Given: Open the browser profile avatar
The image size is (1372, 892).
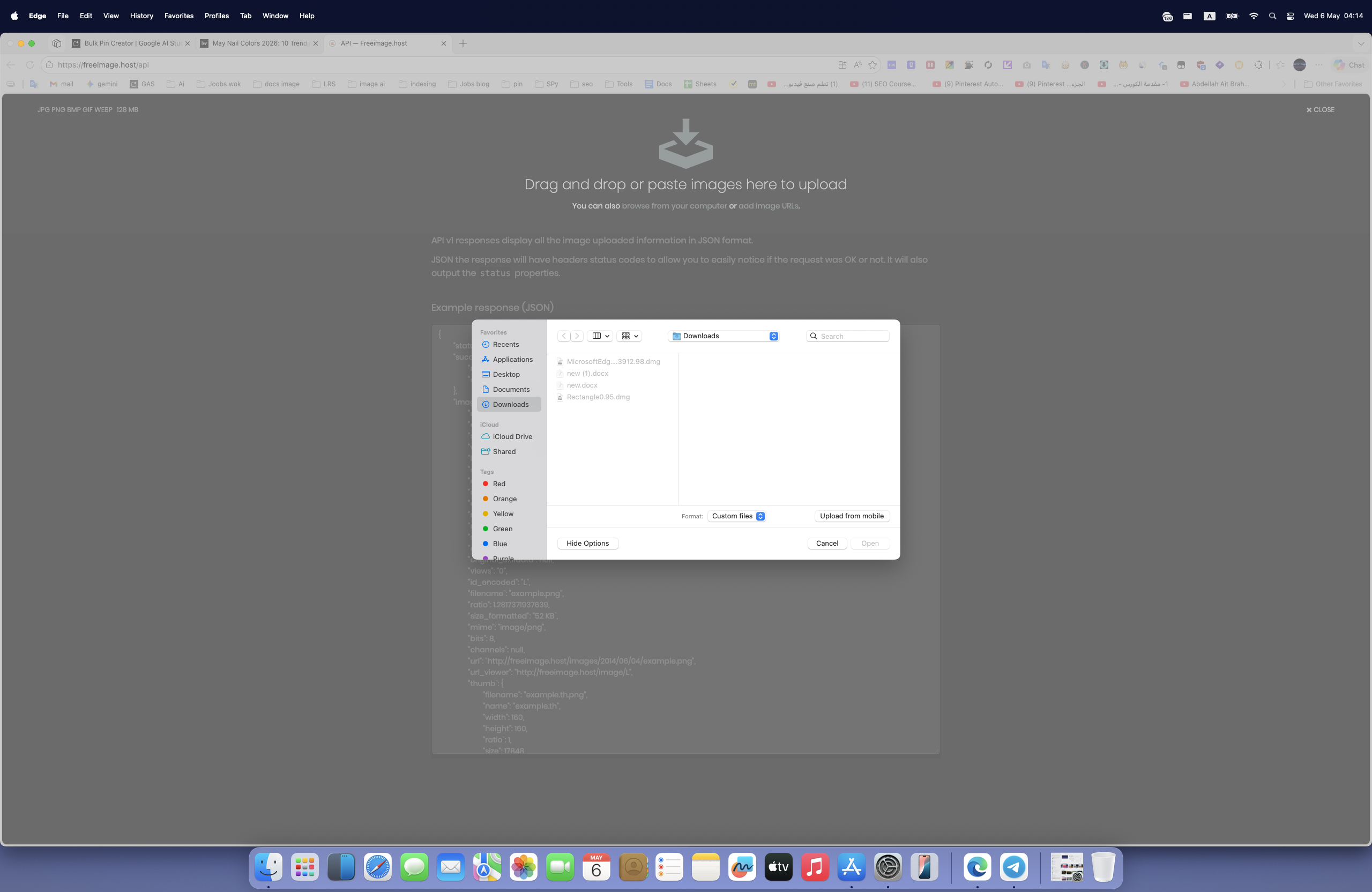Looking at the screenshot, I should [1299, 64].
